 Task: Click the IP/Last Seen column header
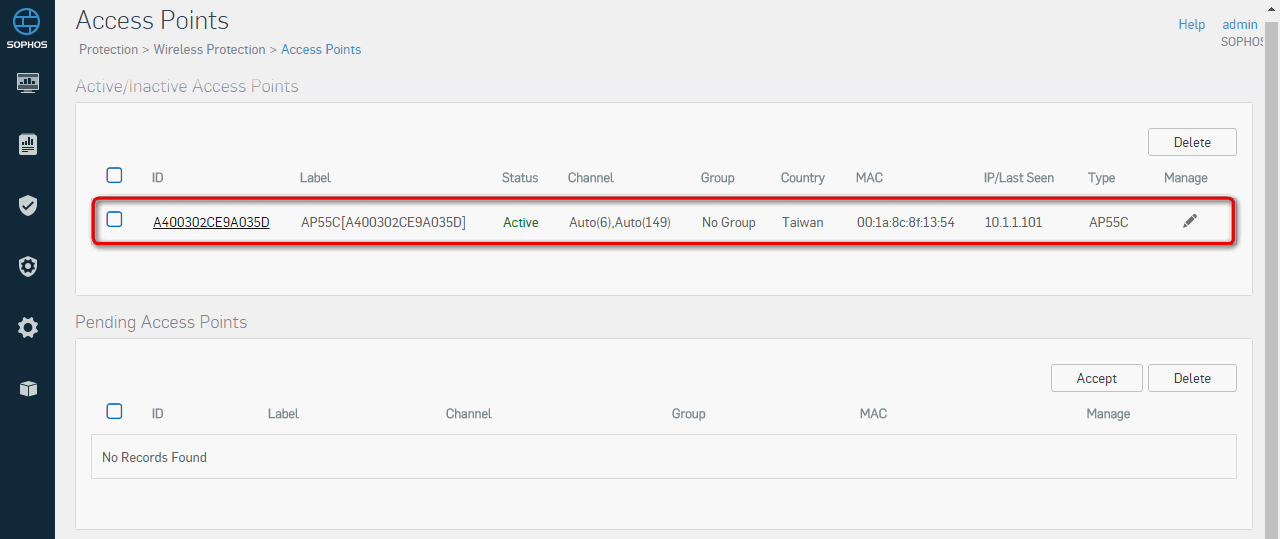click(1019, 178)
